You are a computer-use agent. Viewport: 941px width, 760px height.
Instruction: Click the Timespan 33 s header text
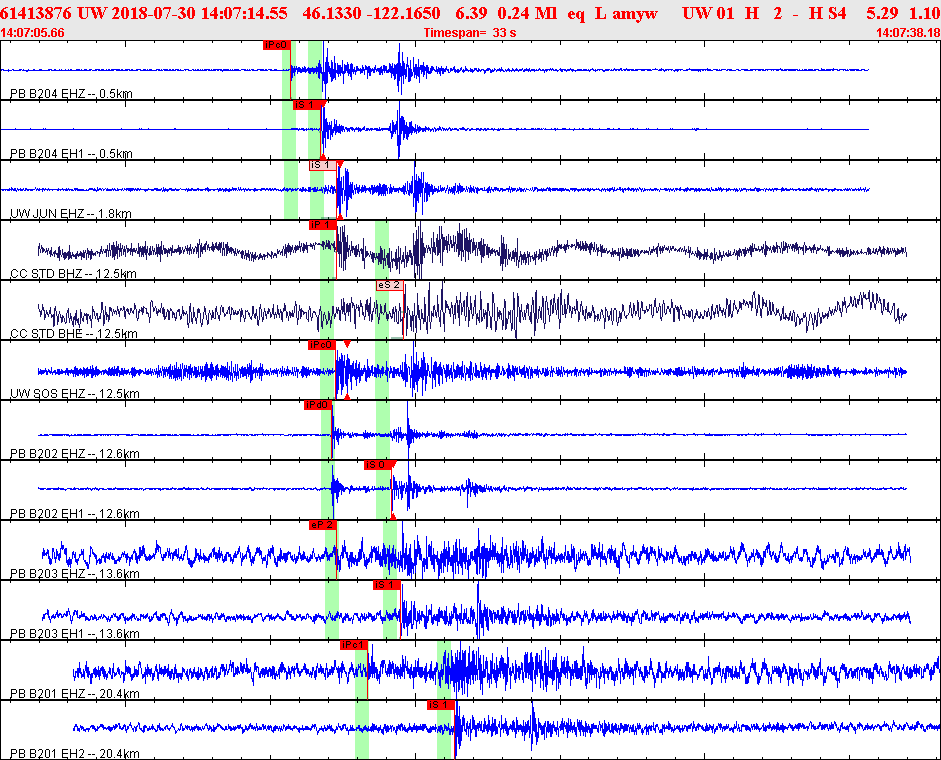coord(470,33)
